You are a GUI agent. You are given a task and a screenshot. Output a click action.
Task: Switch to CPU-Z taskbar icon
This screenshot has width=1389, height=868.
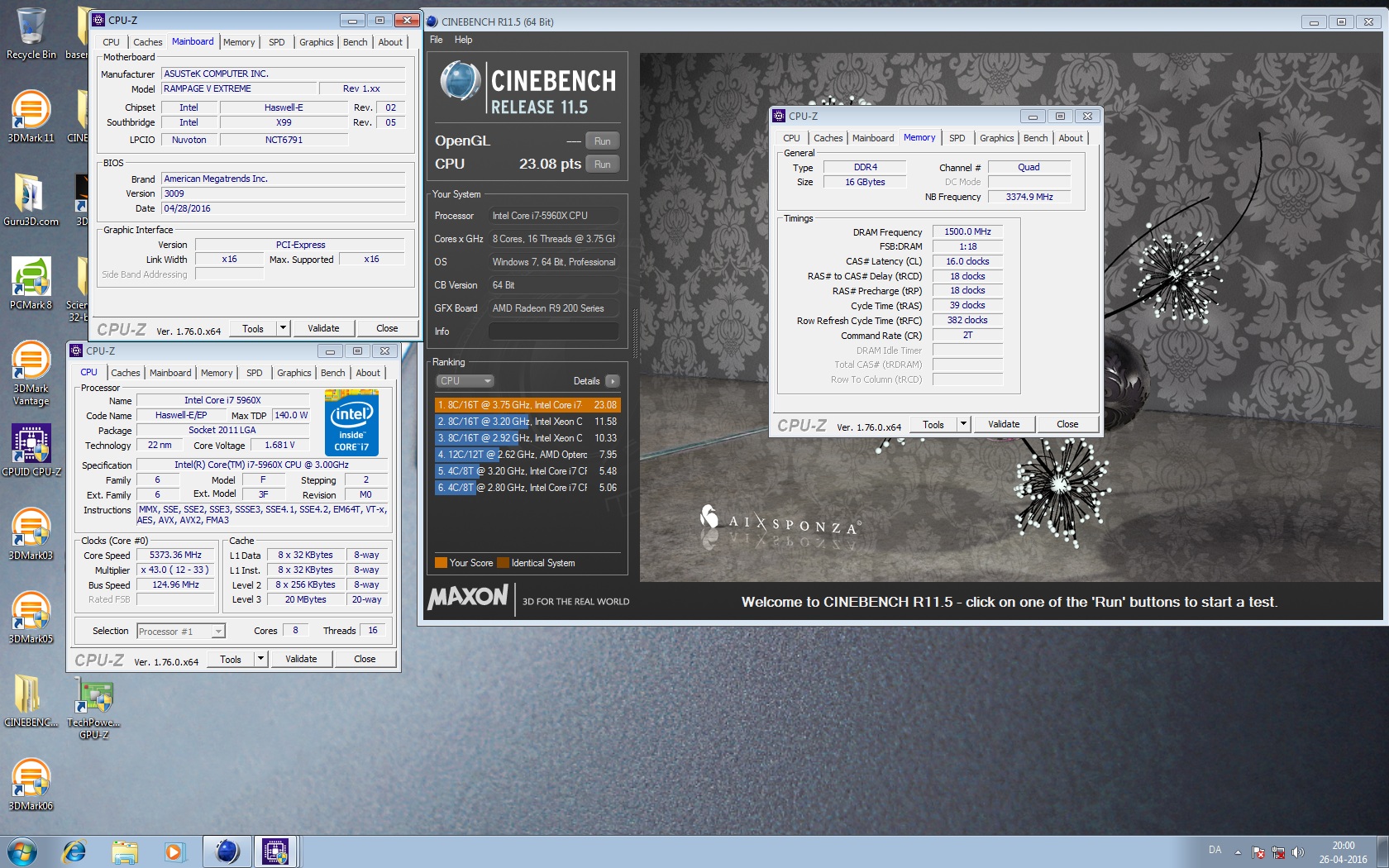[x=275, y=851]
